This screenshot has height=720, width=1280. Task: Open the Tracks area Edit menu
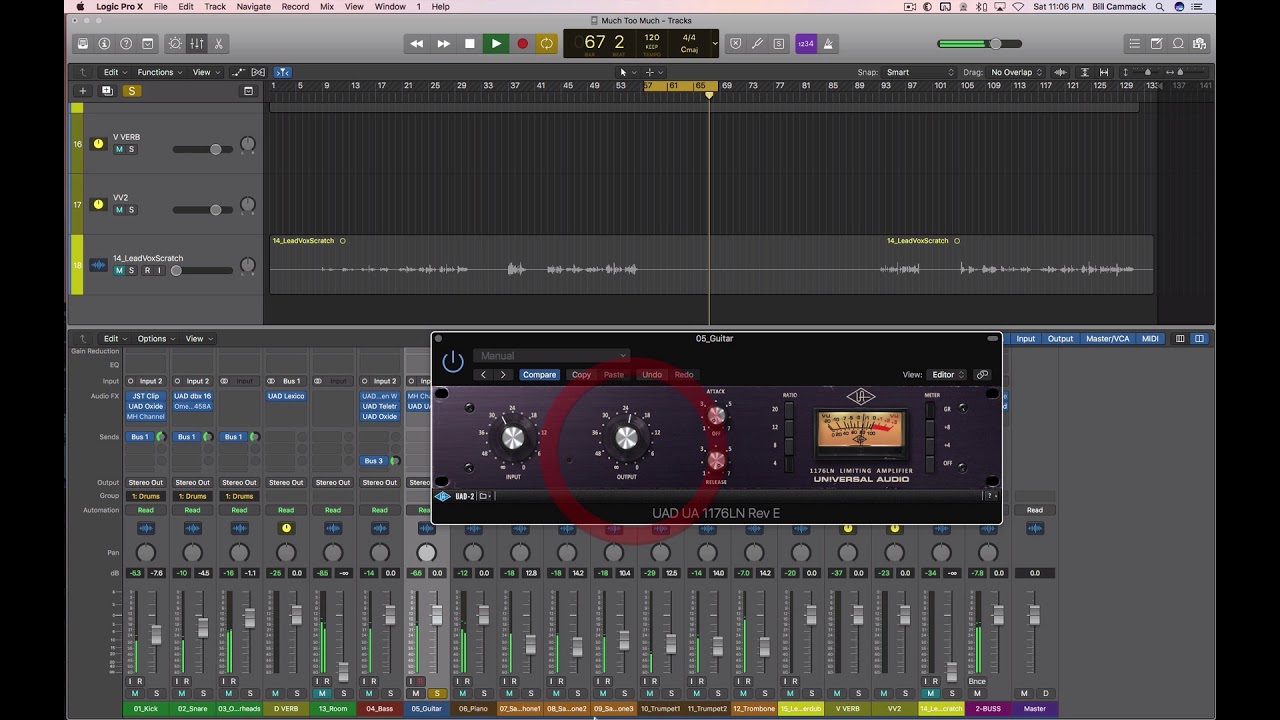point(114,72)
